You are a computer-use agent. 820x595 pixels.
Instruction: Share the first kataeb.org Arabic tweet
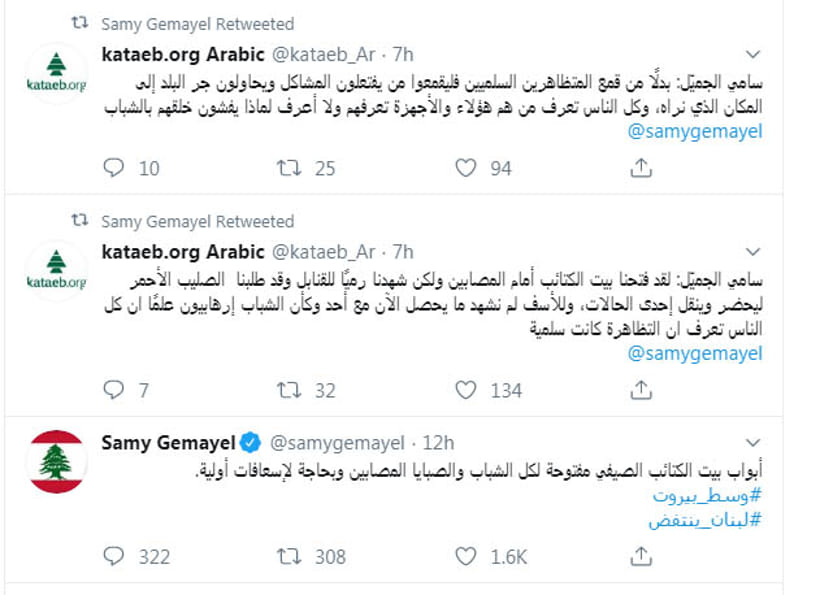point(641,168)
